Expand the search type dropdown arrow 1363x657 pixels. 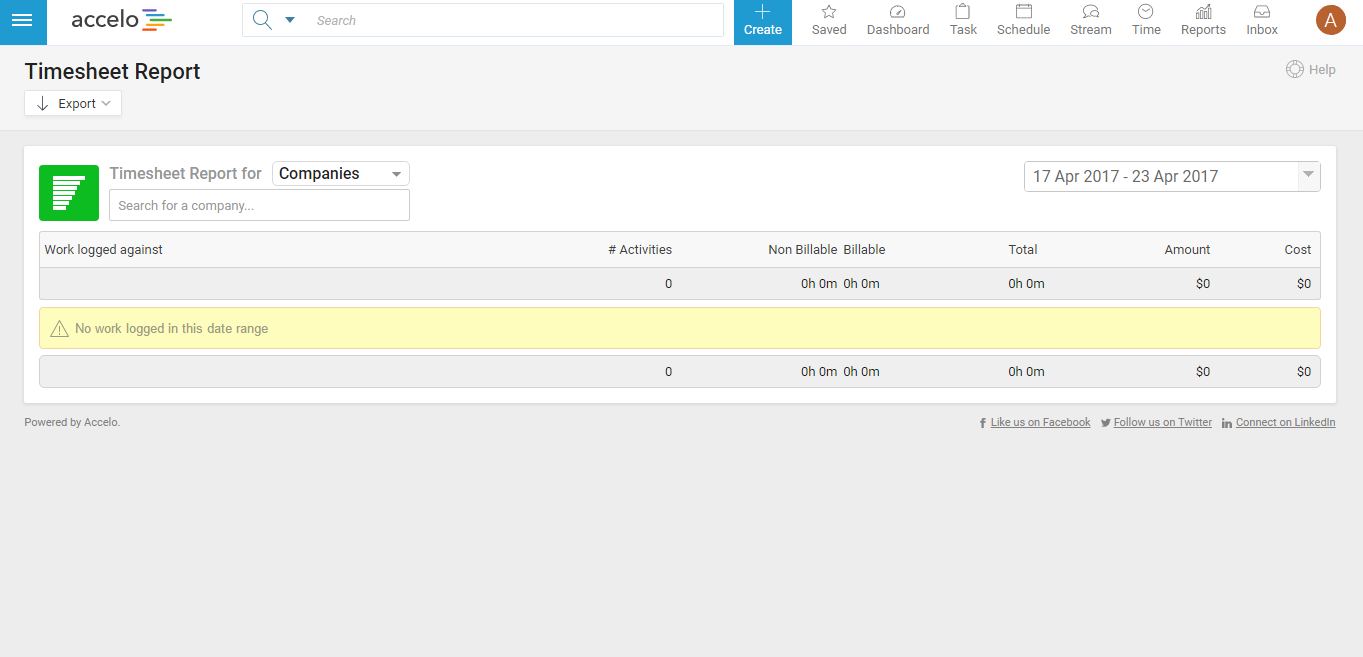click(290, 21)
